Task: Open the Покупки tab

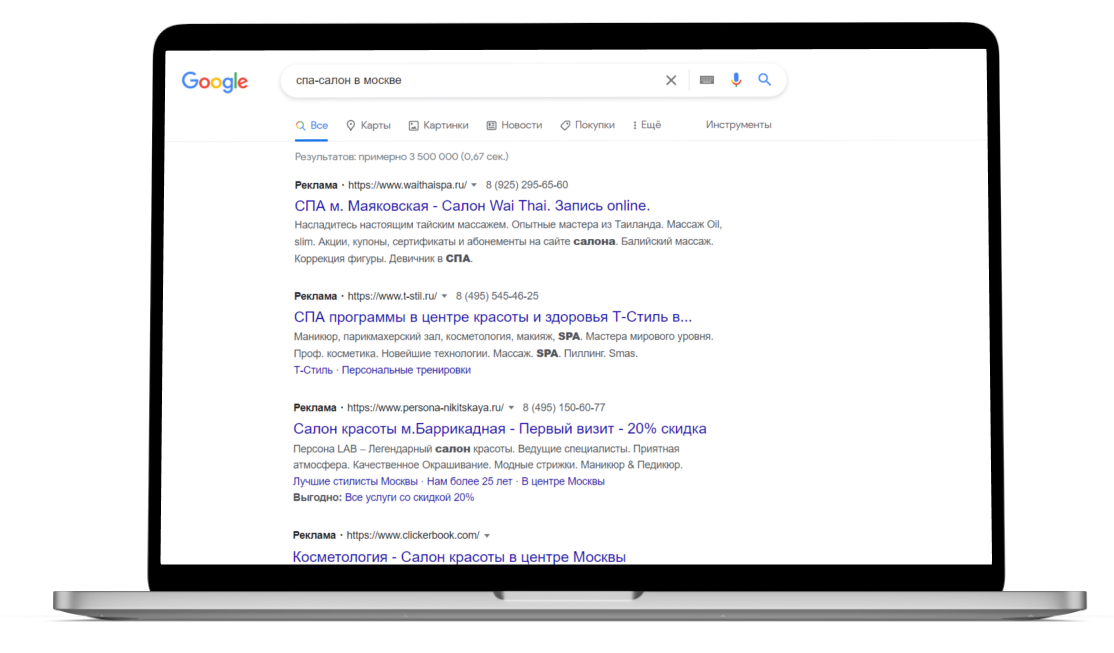Action: (x=587, y=125)
